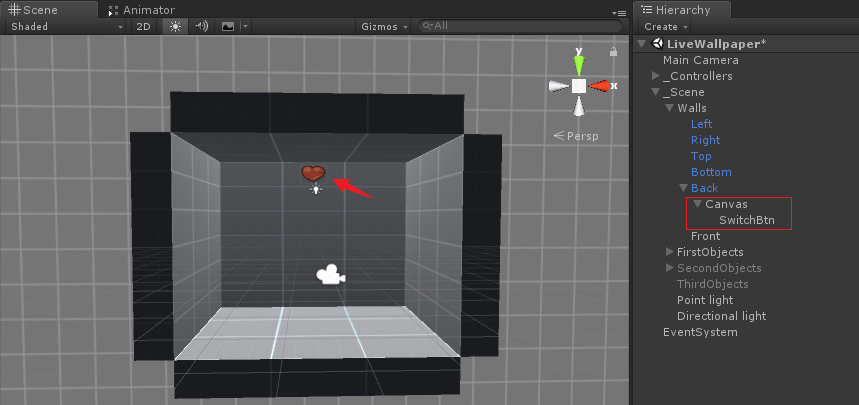Select SecondObjects in hierarchy
This screenshot has width=859, height=405.
[719, 268]
